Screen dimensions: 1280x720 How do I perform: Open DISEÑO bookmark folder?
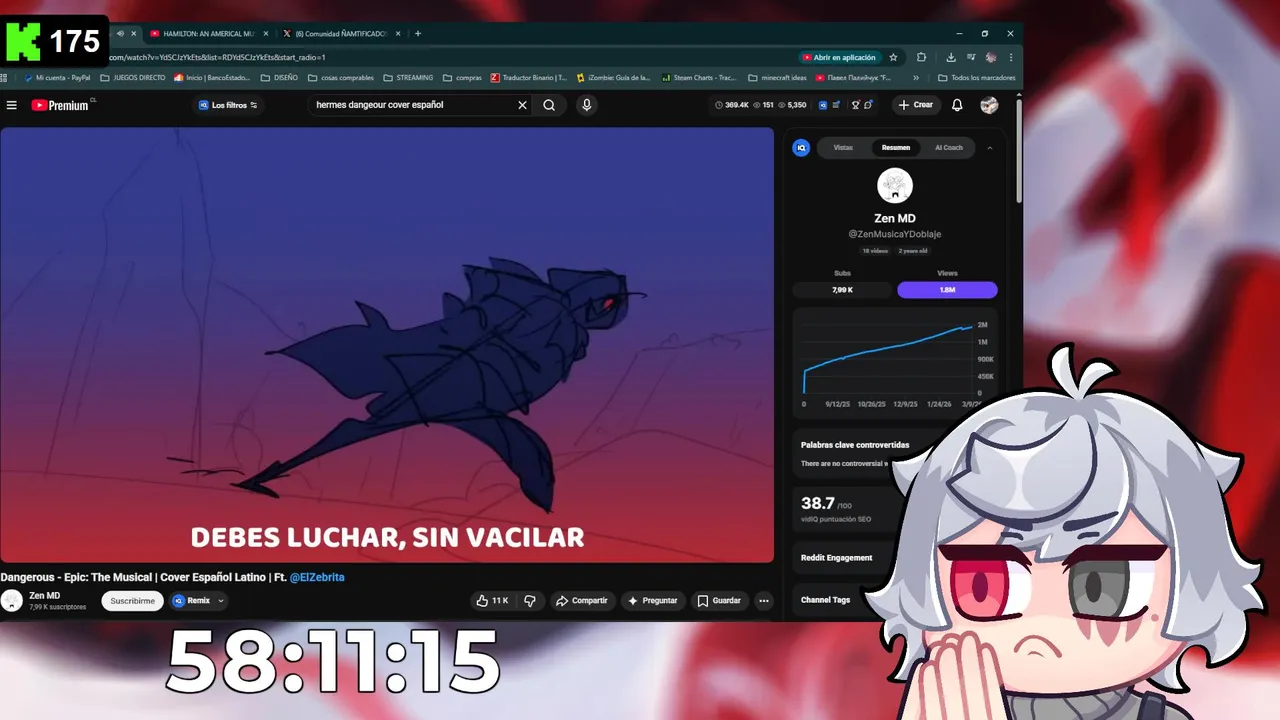(x=279, y=77)
